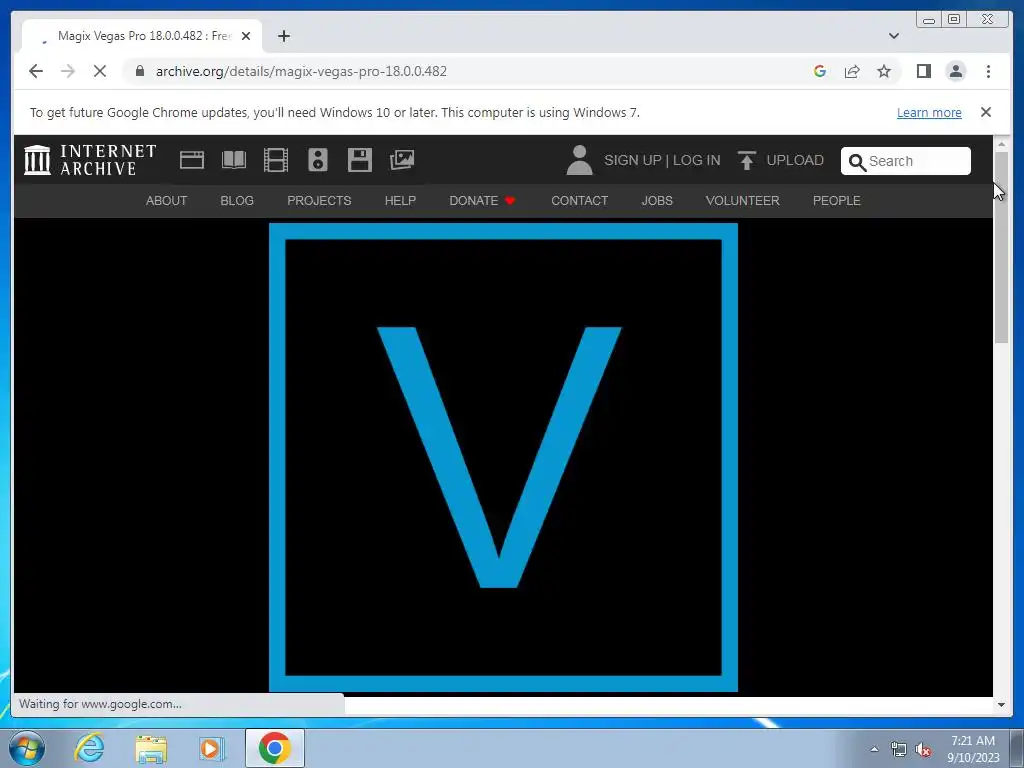Open Windows Explorer from taskbar
Screen dimensions: 1024x768
[151, 748]
